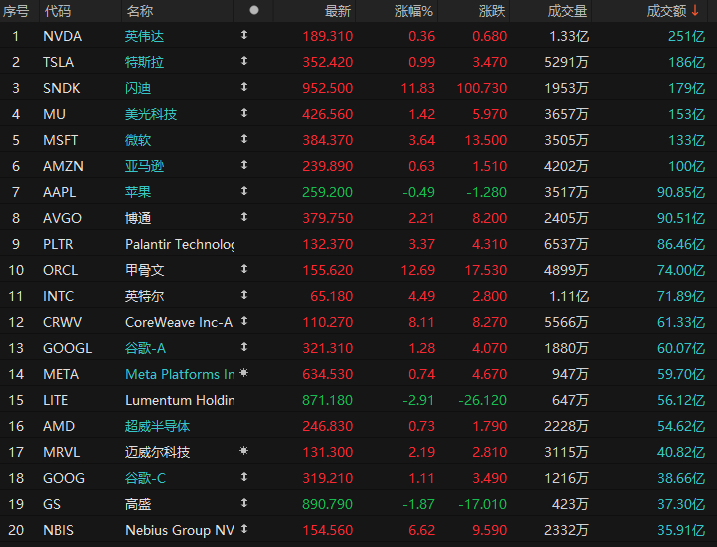Select the NVDA ticker code
Image resolution: width=717 pixels, height=547 pixels.
click(x=63, y=36)
